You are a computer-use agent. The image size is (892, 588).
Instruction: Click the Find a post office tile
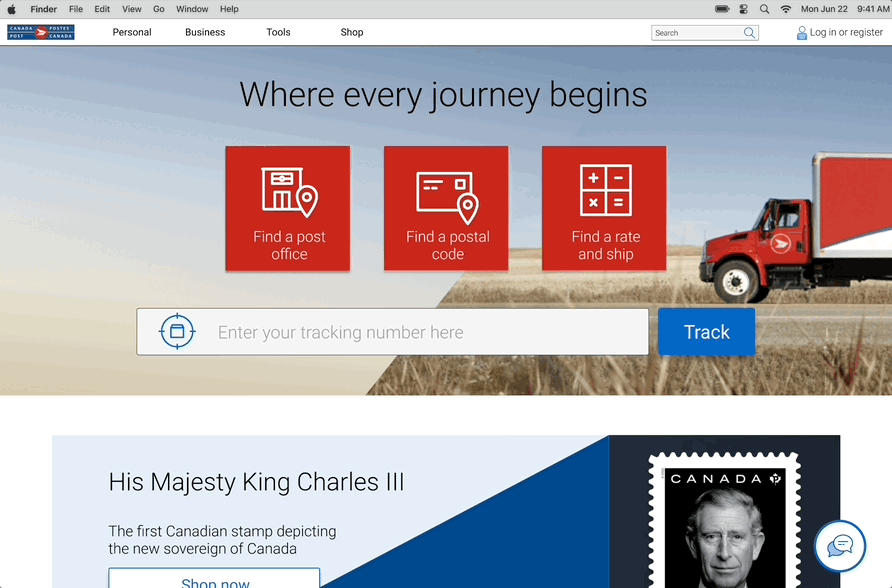click(x=288, y=209)
